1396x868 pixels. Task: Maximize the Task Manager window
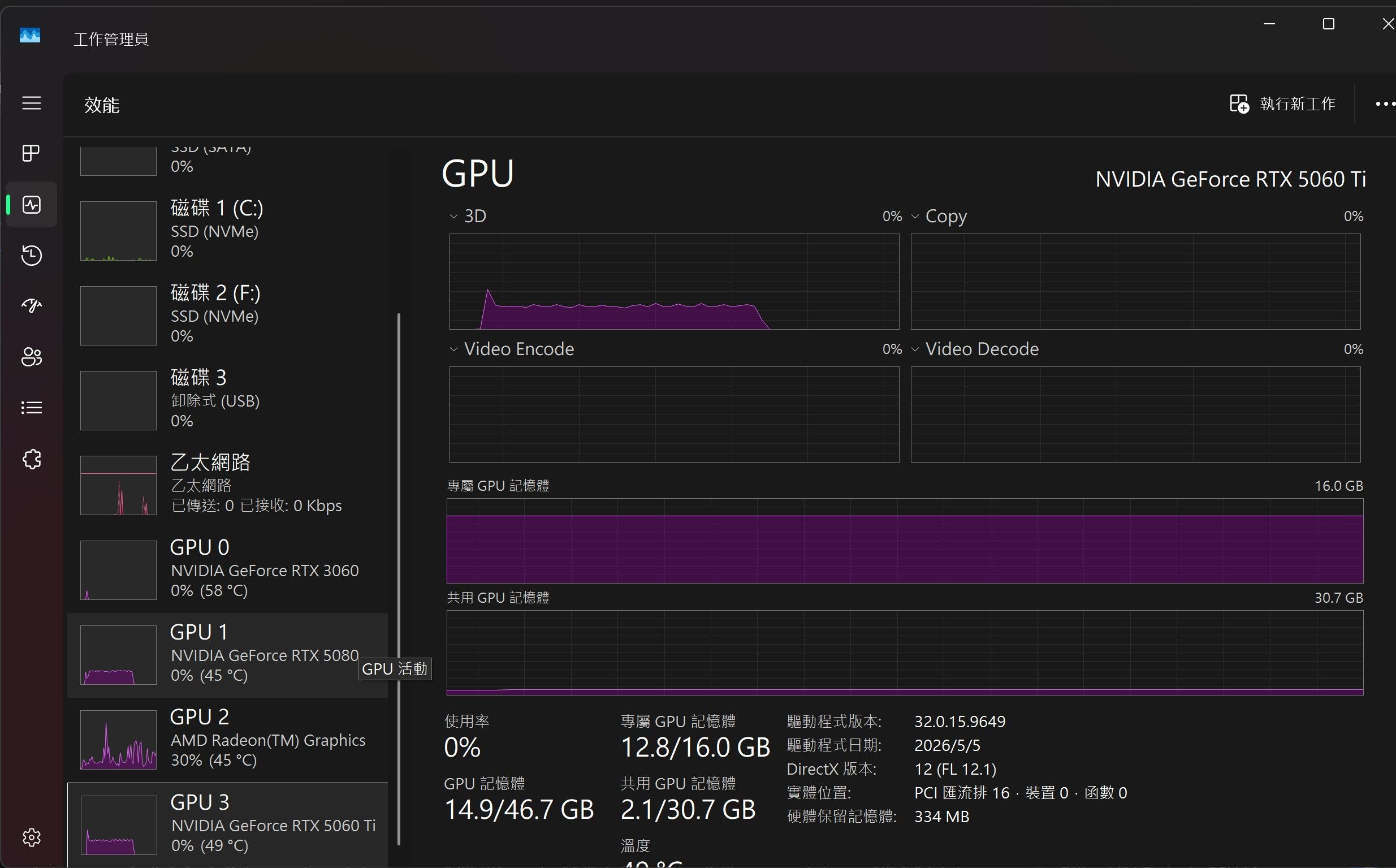1328,24
